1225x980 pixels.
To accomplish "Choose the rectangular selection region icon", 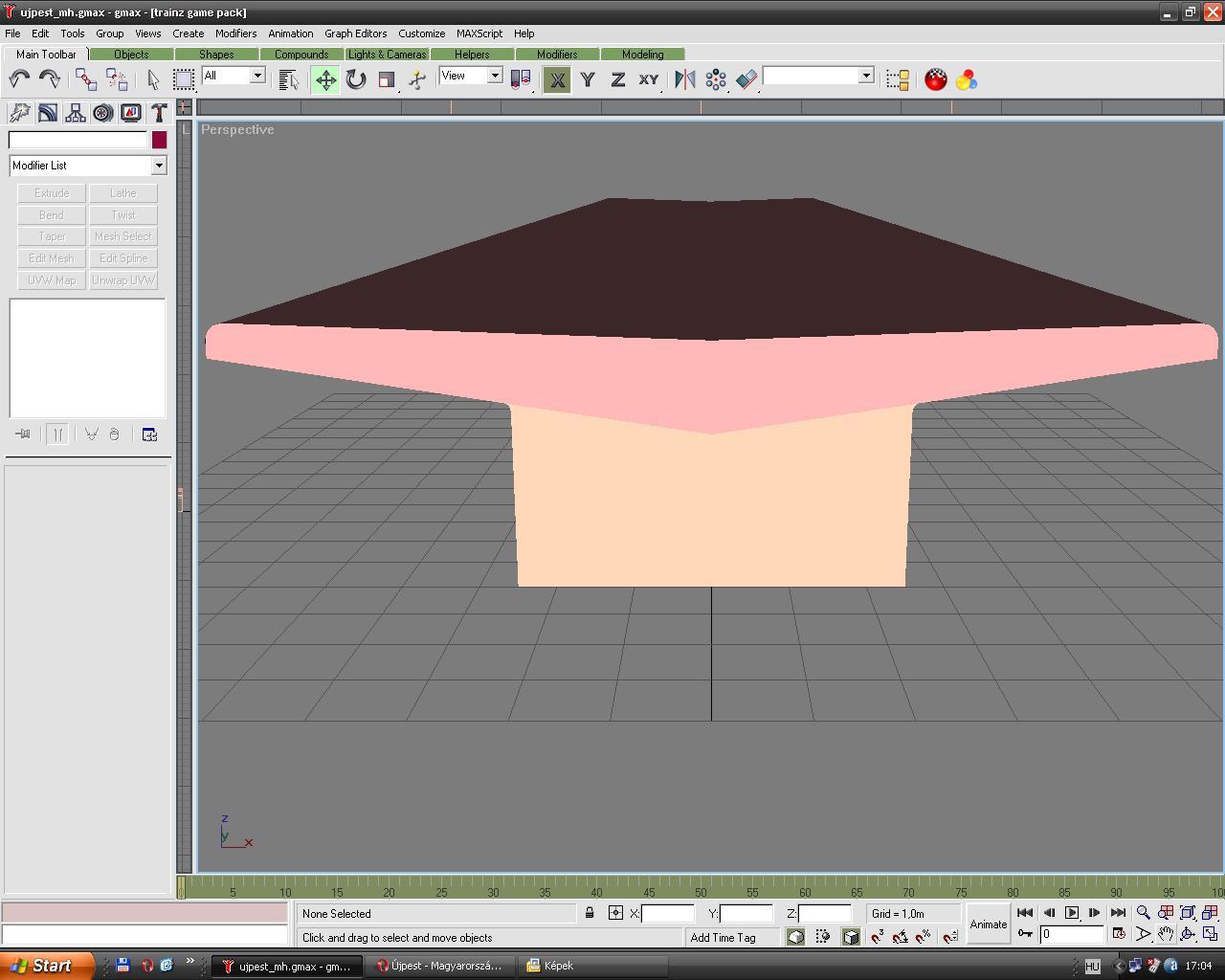I will pyautogui.click(x=183, y=80).
